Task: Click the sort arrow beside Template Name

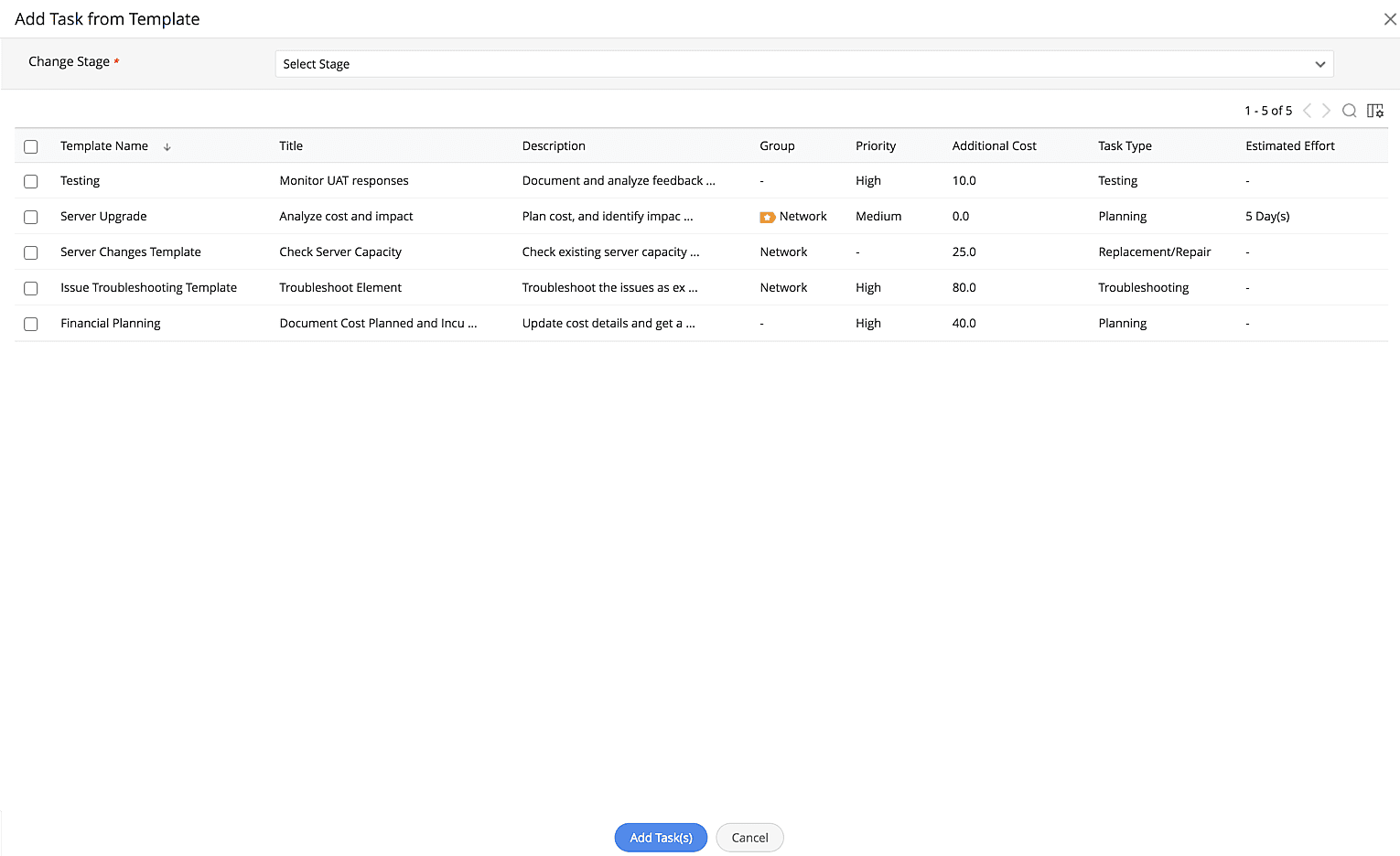Action: [x=167, y=146]
